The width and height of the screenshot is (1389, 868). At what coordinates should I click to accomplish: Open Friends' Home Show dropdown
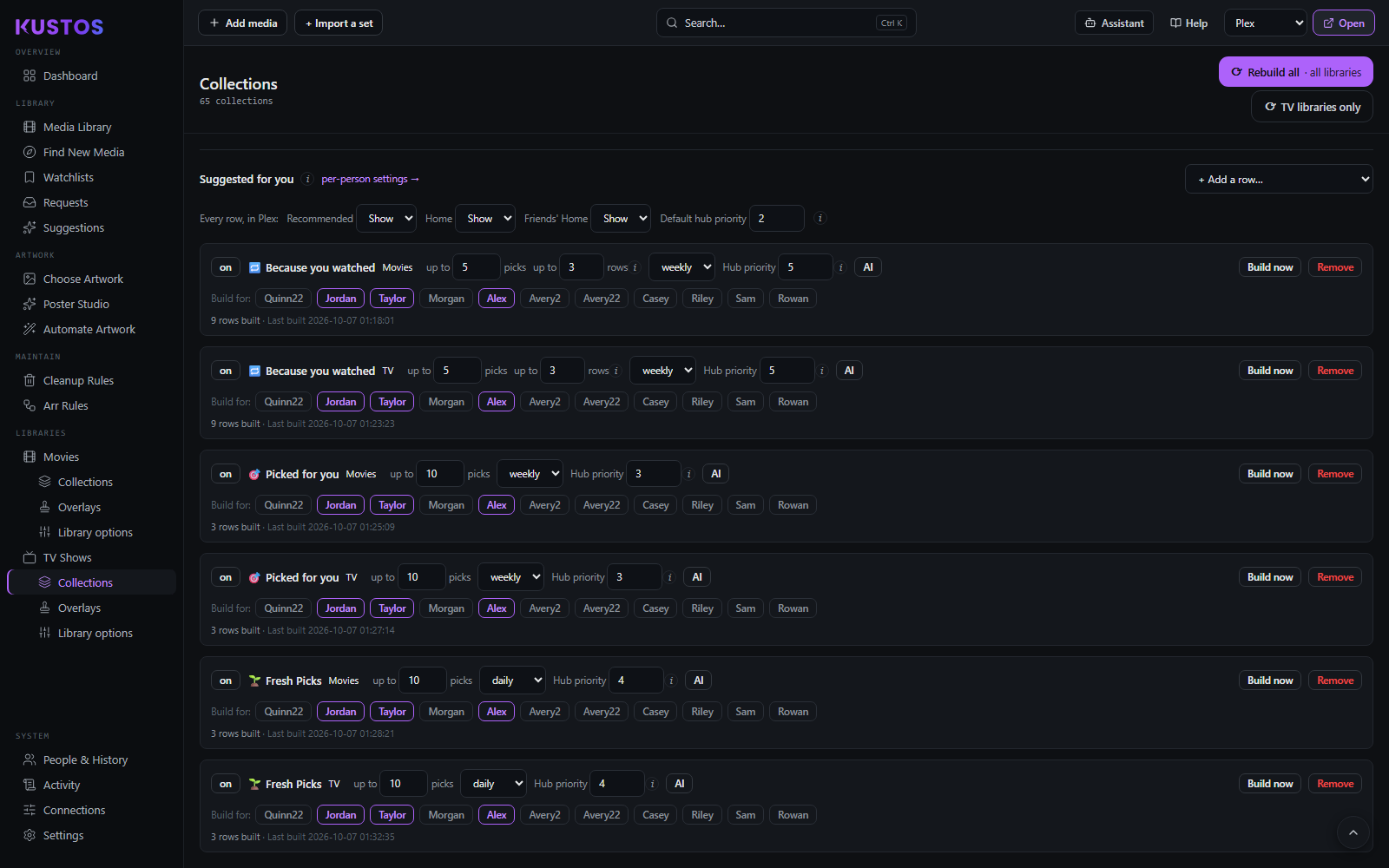(x=621, y=219)
